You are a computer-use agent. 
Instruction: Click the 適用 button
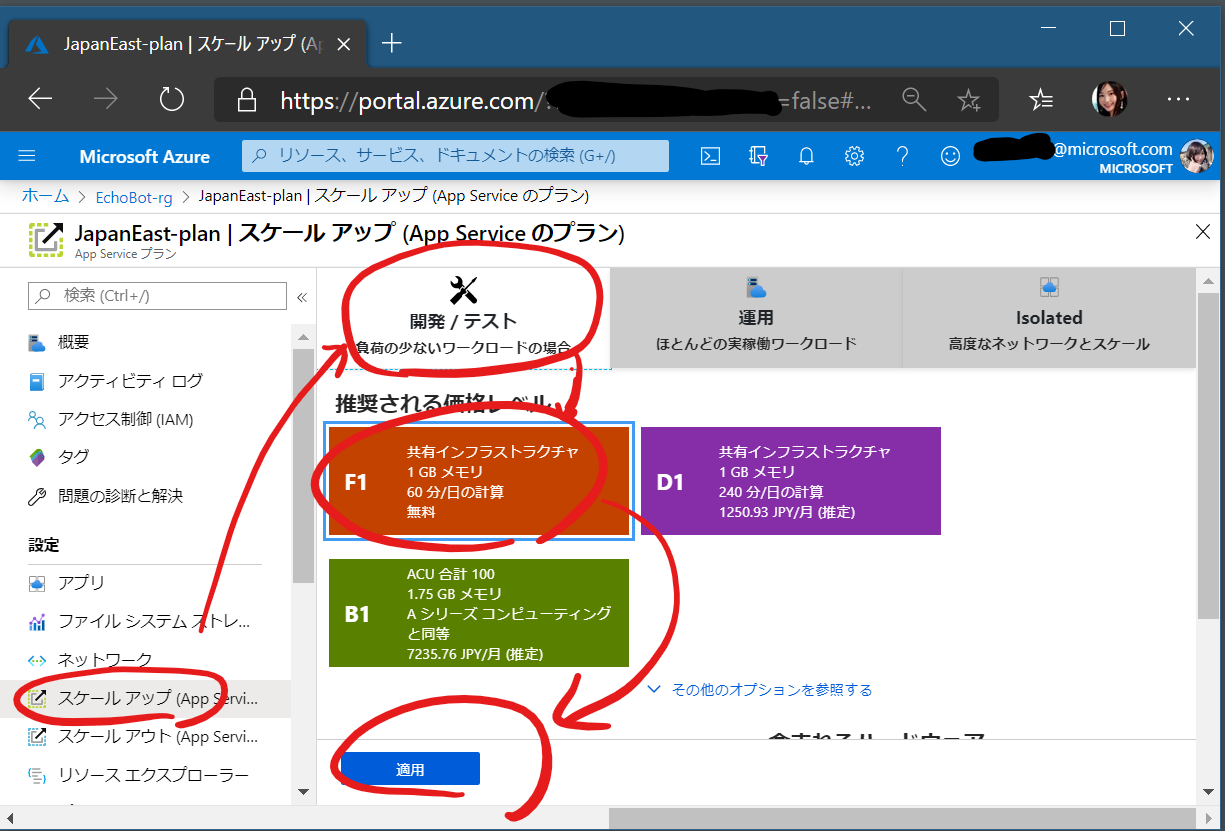[x=410, y=769]
